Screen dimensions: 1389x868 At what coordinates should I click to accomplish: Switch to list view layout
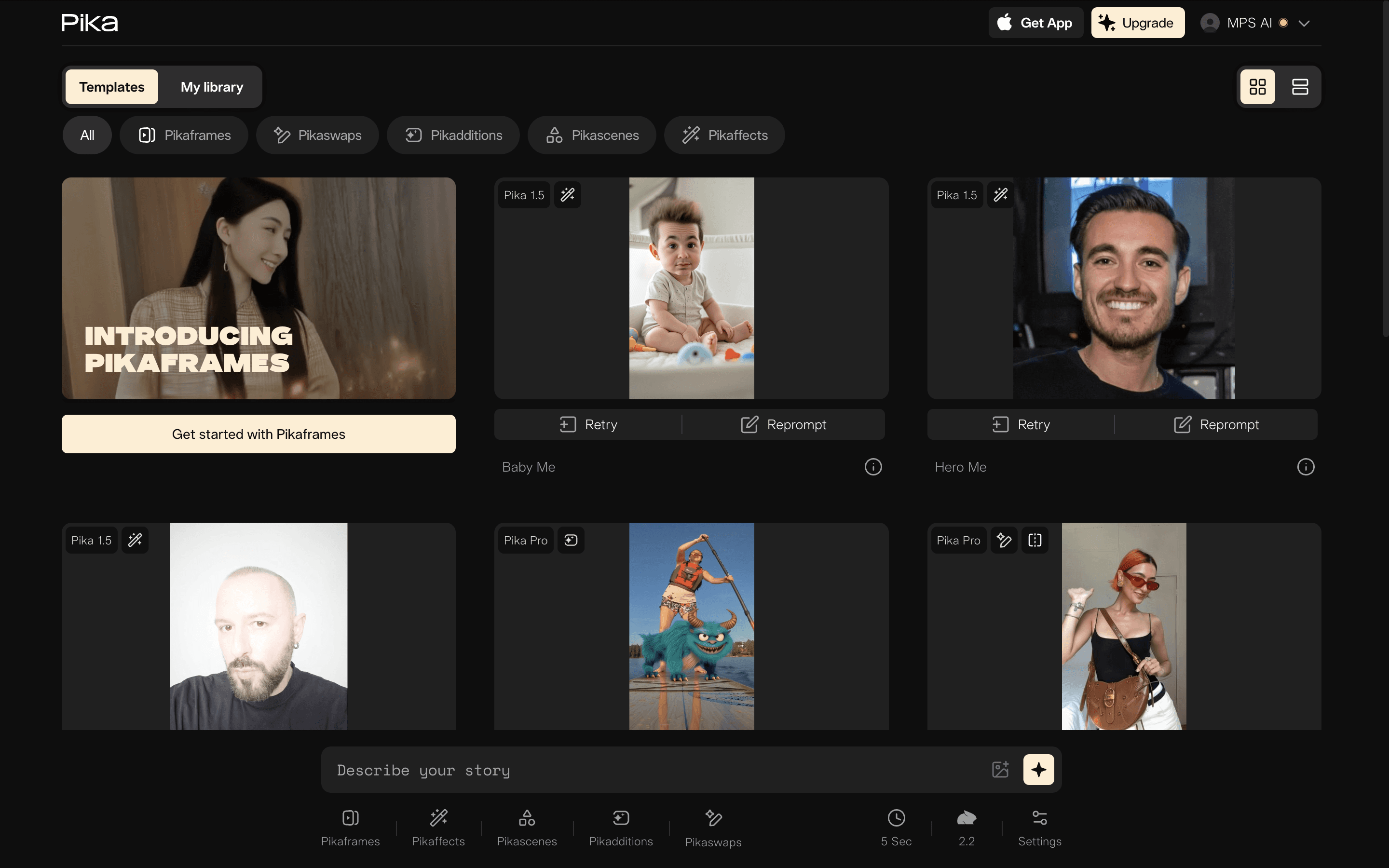point(1300,87)
